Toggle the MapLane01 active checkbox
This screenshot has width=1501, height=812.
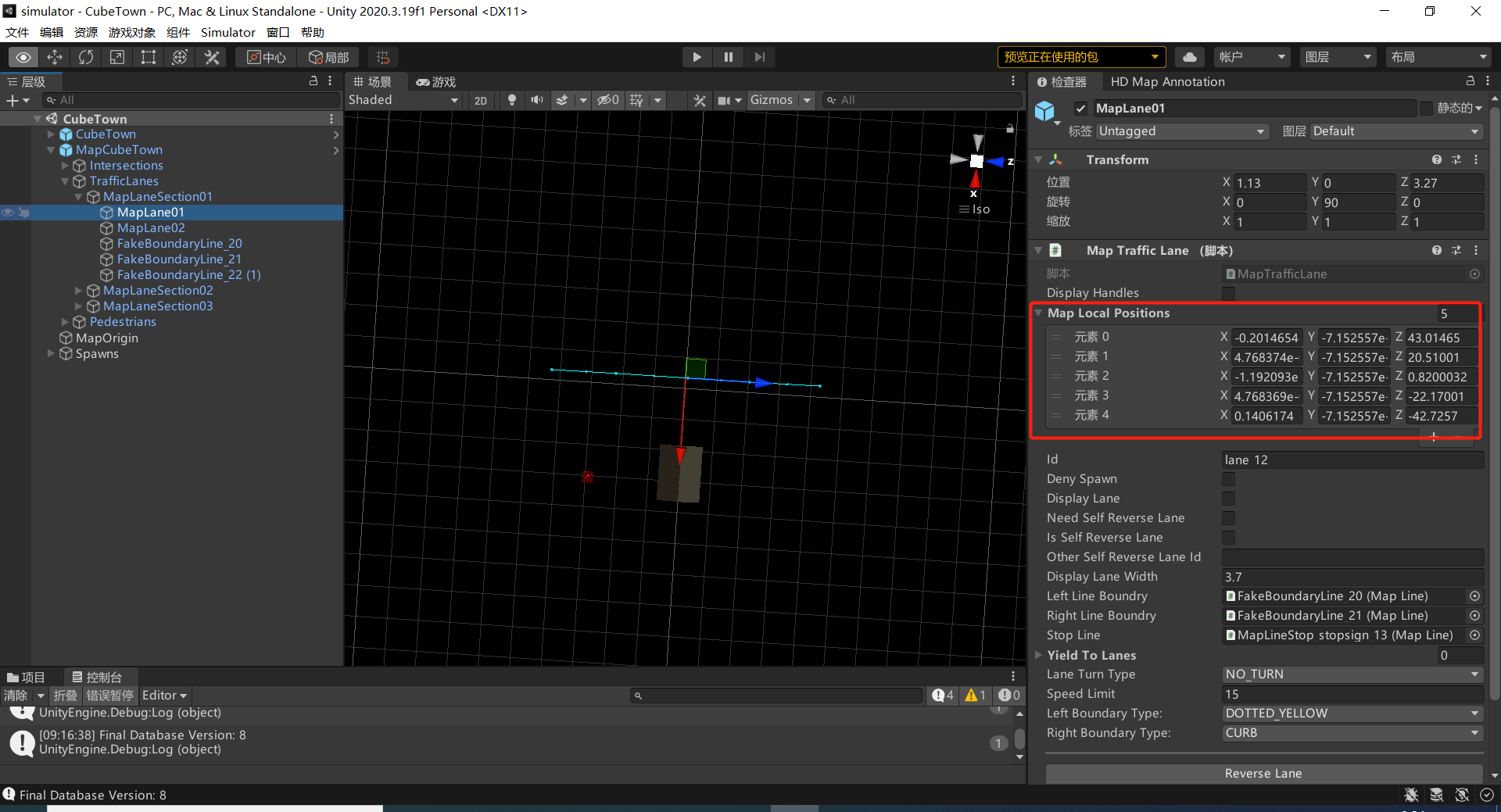tap(1080, 109)
